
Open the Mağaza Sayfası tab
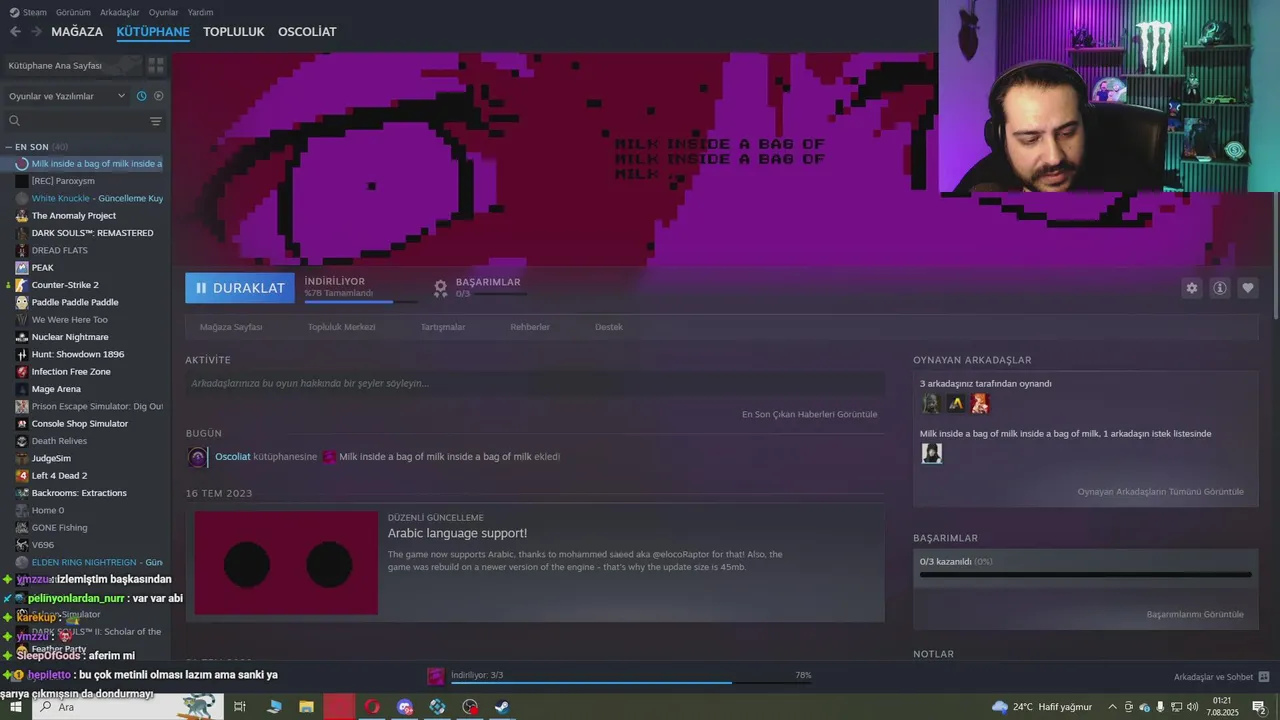231,327
